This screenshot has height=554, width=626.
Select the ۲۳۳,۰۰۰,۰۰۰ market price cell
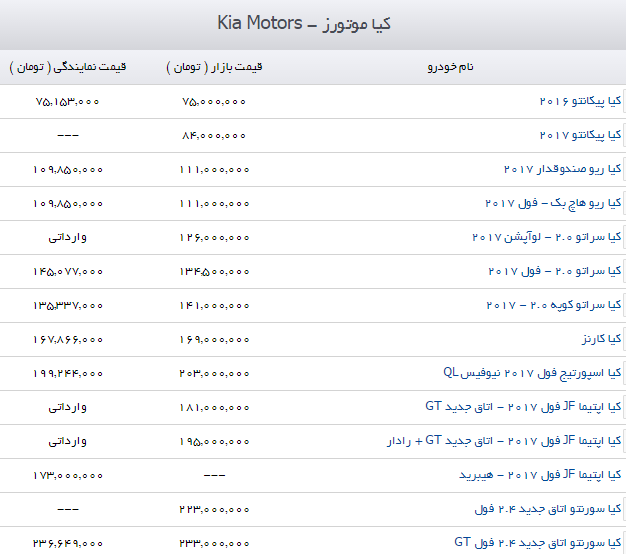click(x=214, y=543)
